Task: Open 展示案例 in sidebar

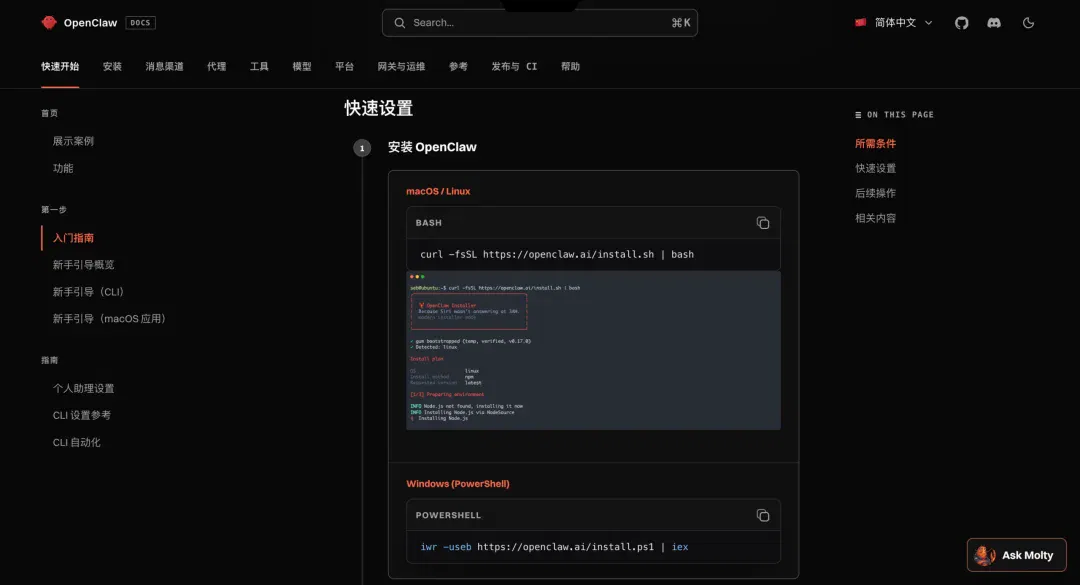Action: coord(73,141)
